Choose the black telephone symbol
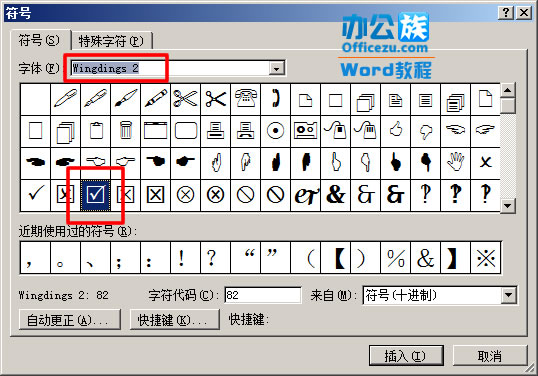 [246, 99]
